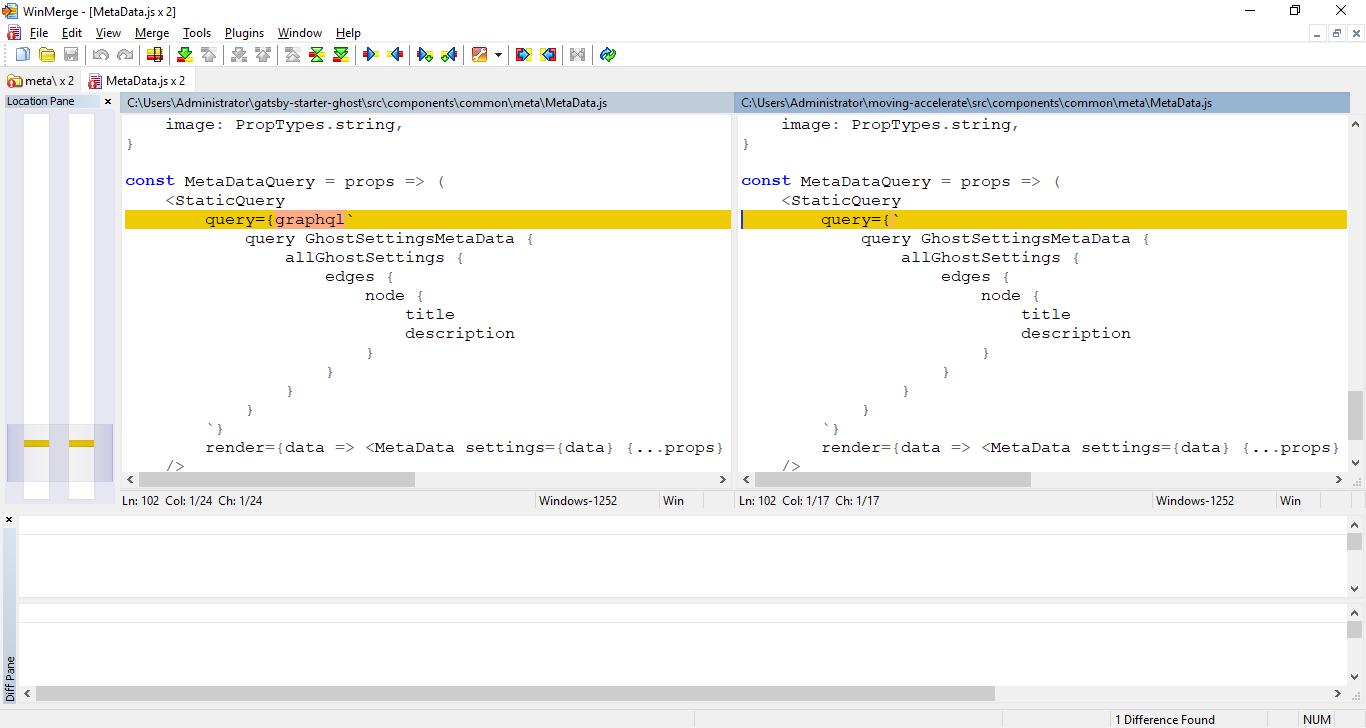The height and width of the screenshot is (728, 1366).
Task: Click left pane horizontal scrollbar thumb
Action: click(276, 480)
